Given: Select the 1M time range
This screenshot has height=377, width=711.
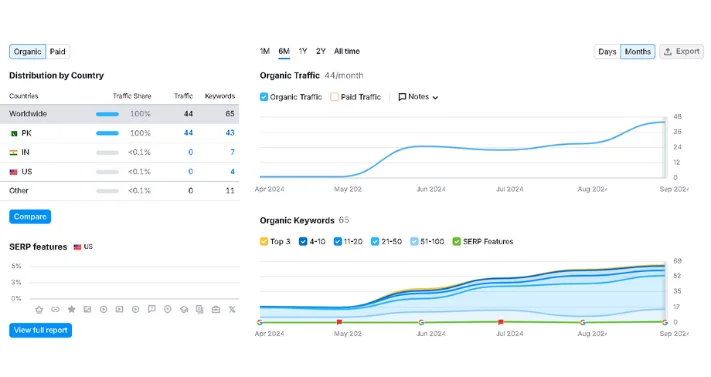Looking at the screenshot, I should 265,51.
